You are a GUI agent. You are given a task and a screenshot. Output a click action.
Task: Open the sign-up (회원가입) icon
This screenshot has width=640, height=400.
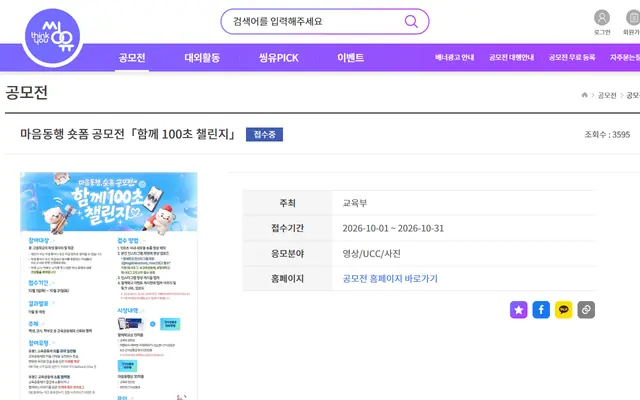click(x=633, y=18)
